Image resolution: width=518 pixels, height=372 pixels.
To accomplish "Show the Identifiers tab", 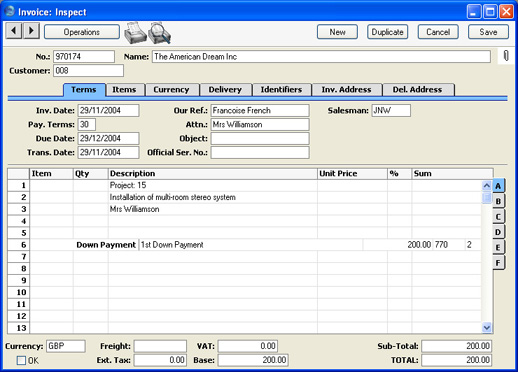I will [281, 90].
